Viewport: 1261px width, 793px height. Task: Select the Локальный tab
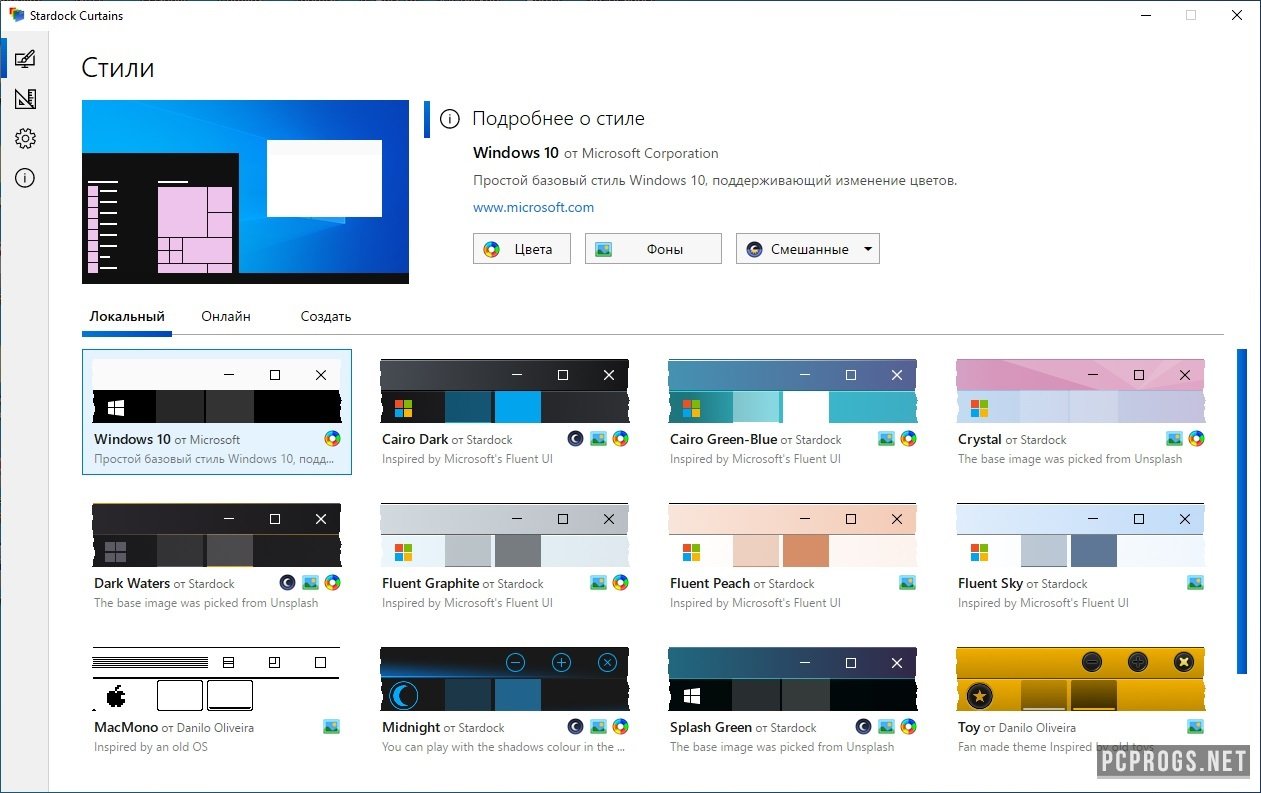127,316
